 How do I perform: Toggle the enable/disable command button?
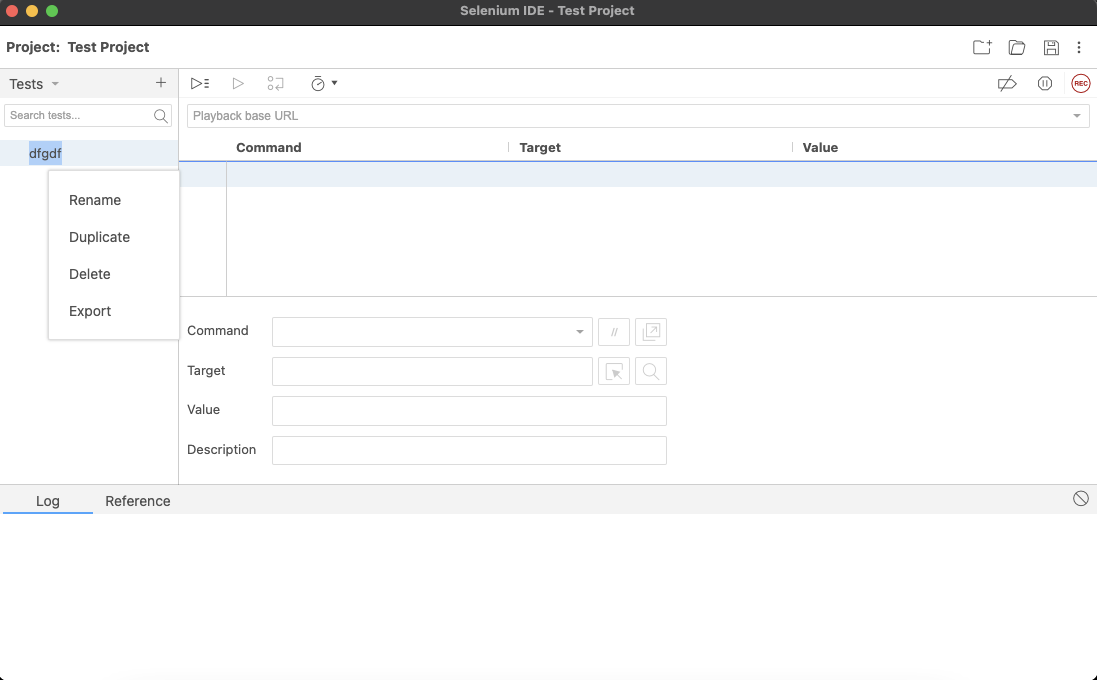614,332
